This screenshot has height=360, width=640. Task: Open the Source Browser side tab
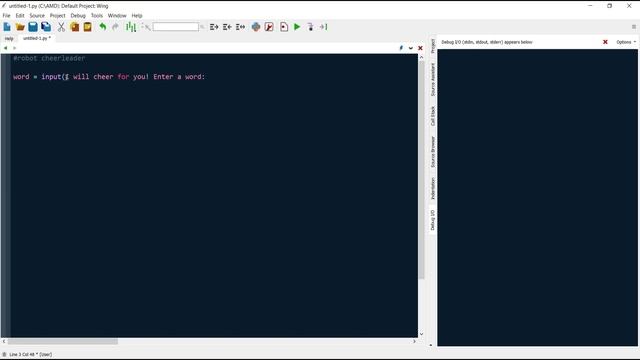pos(433,152)
